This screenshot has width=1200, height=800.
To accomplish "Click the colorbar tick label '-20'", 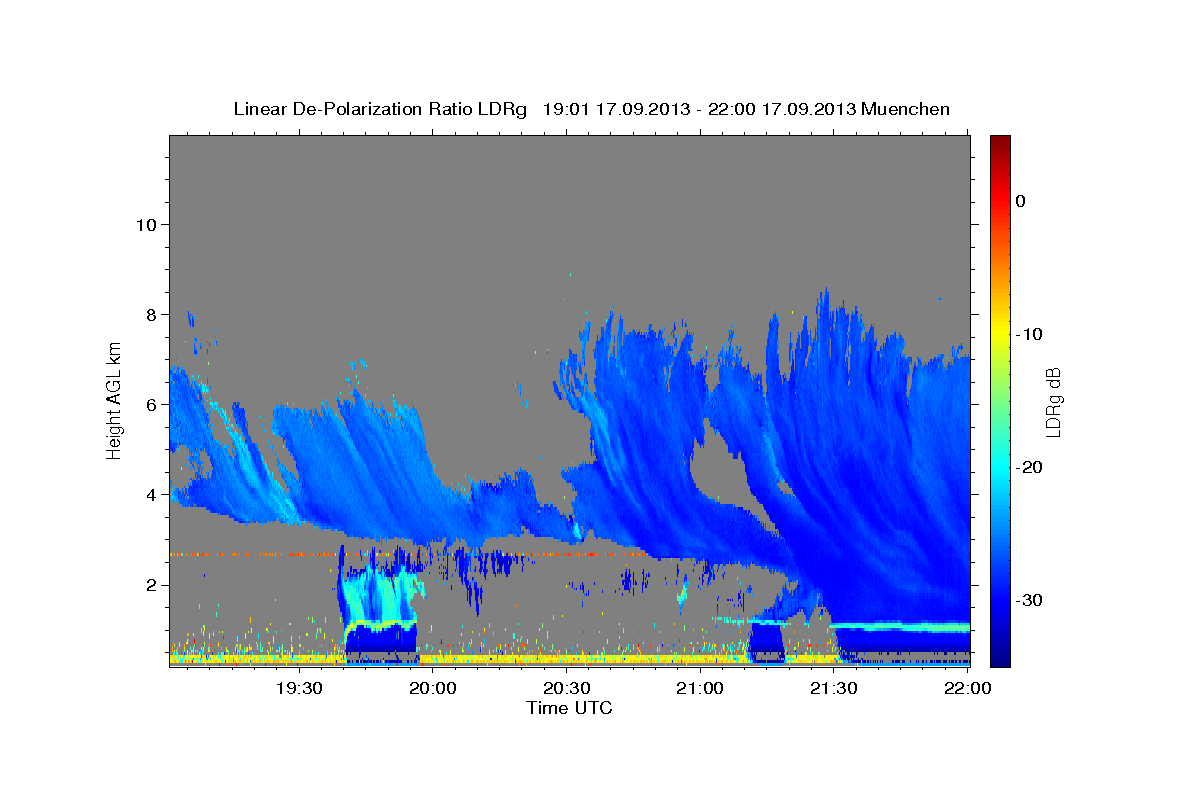I will [x=1029, y=467].
